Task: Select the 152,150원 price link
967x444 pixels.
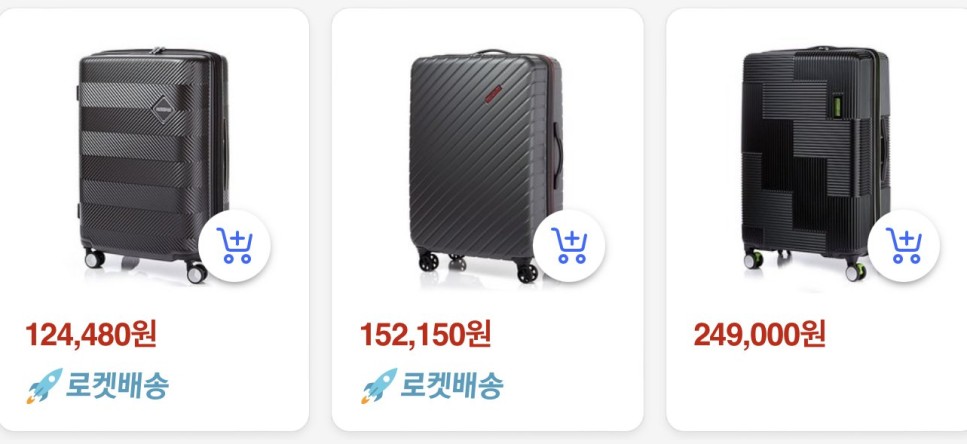Action: pyautogui.click(x=426, y=334)
